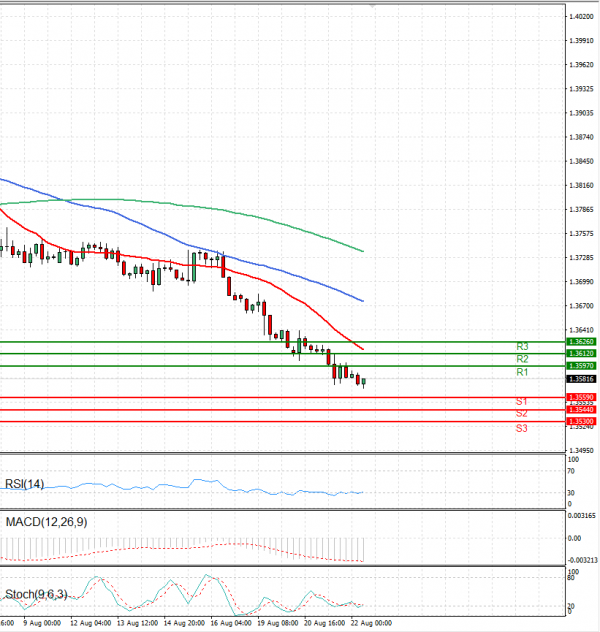This screenshot has width=600, height=632.
Task: Click the 22 Aug 00:00 time label
Action: tap(371, 623)
